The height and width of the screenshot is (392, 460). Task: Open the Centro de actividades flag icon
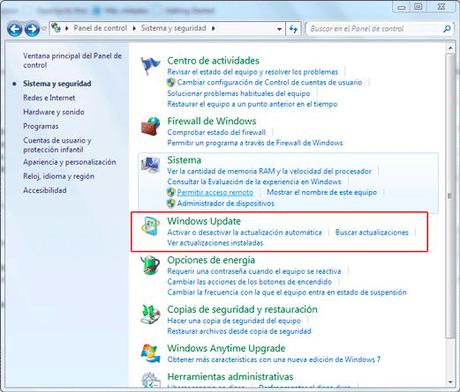point(150,66)
